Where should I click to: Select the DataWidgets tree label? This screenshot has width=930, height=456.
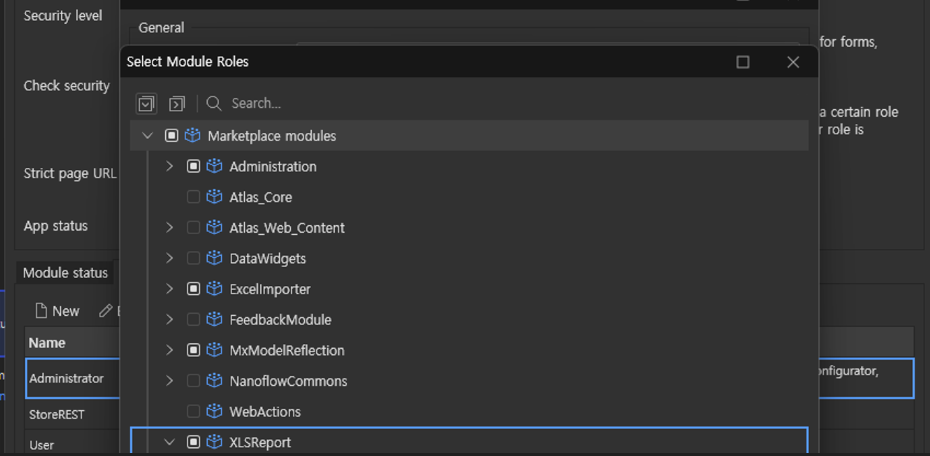[x=267, y=259]
